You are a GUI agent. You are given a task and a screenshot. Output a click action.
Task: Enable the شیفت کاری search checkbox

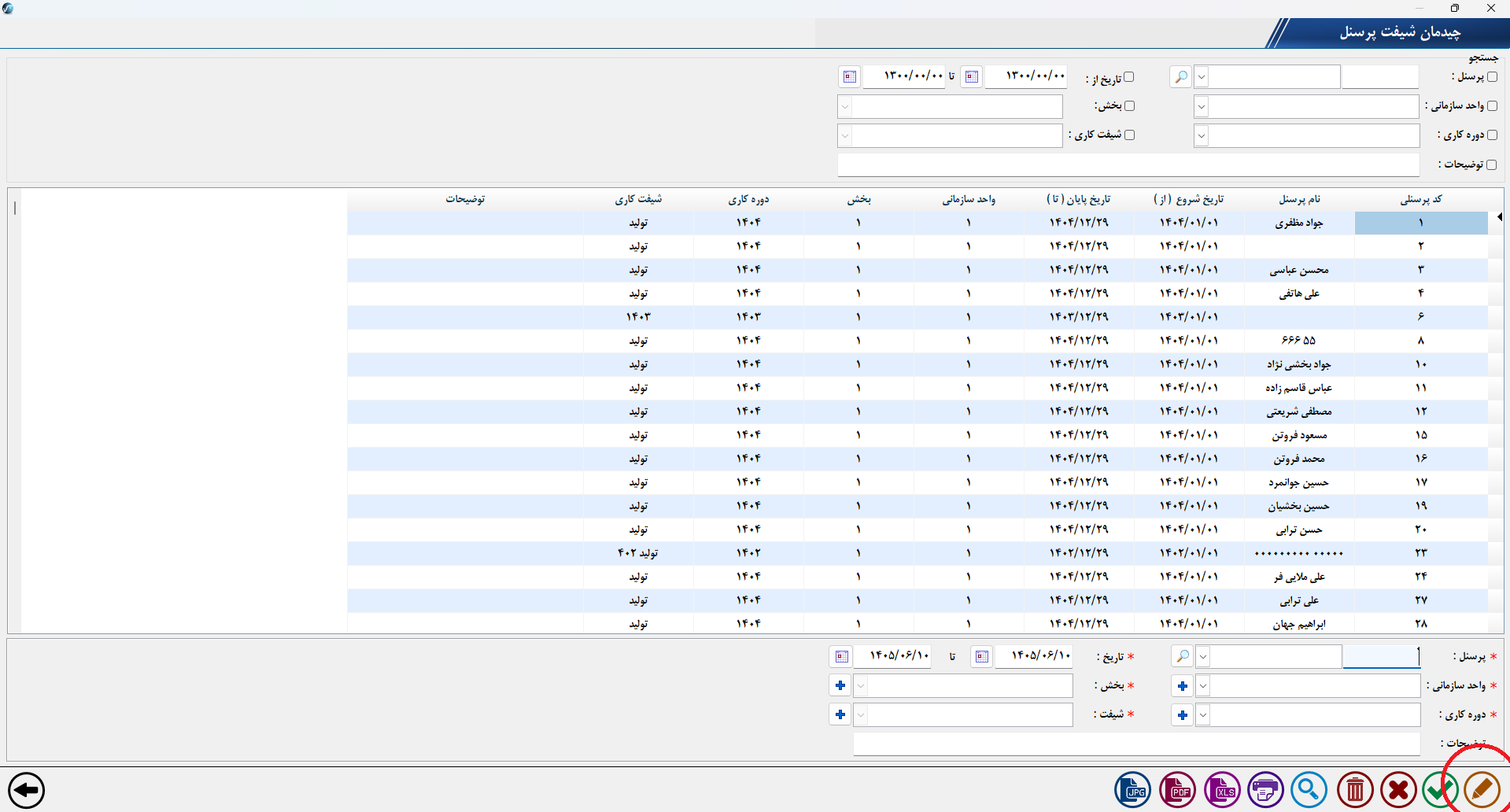tap(1130, 135)
